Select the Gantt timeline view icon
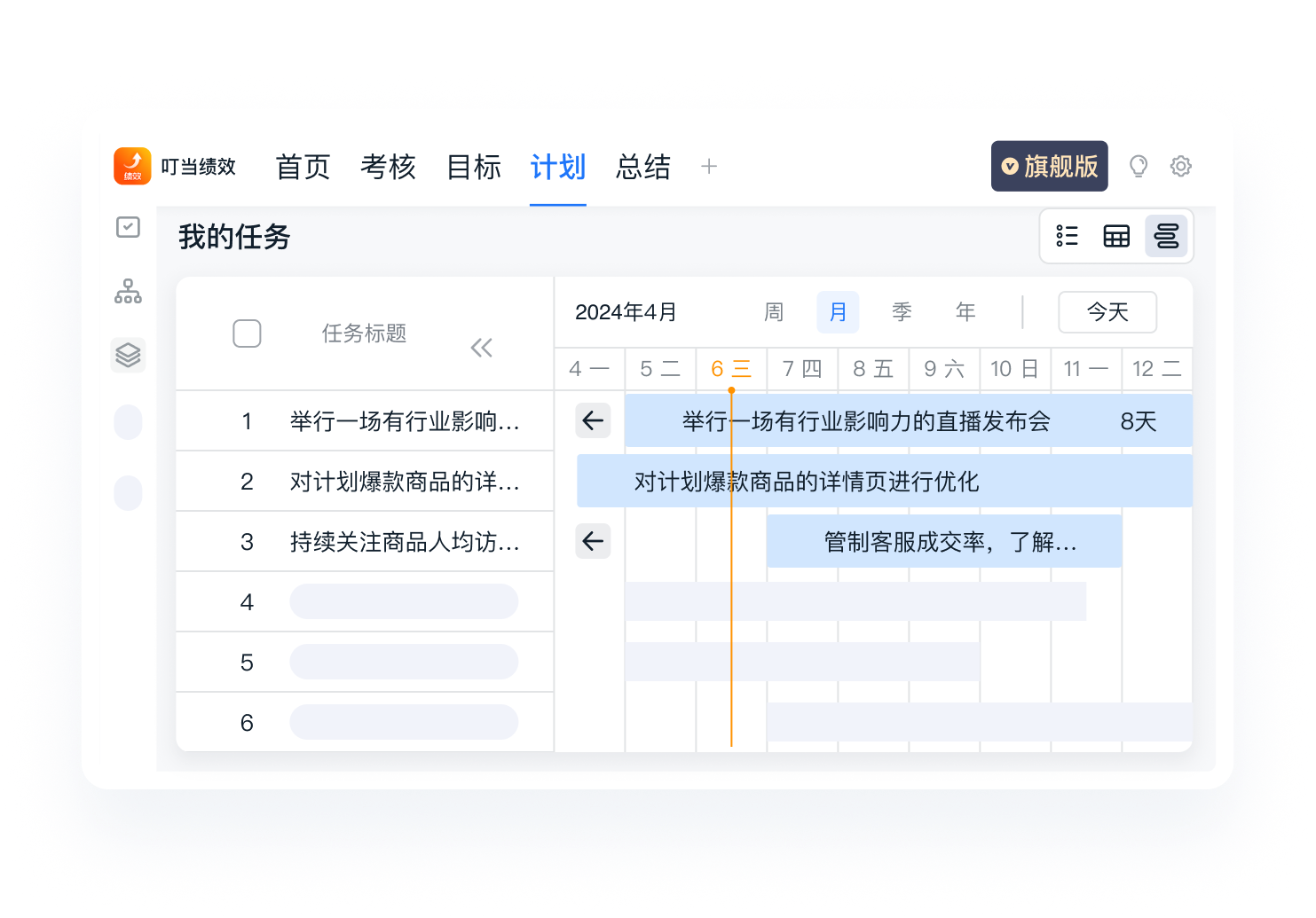The width and height of the screenshot is (1316, 918). pos(1166,236)
